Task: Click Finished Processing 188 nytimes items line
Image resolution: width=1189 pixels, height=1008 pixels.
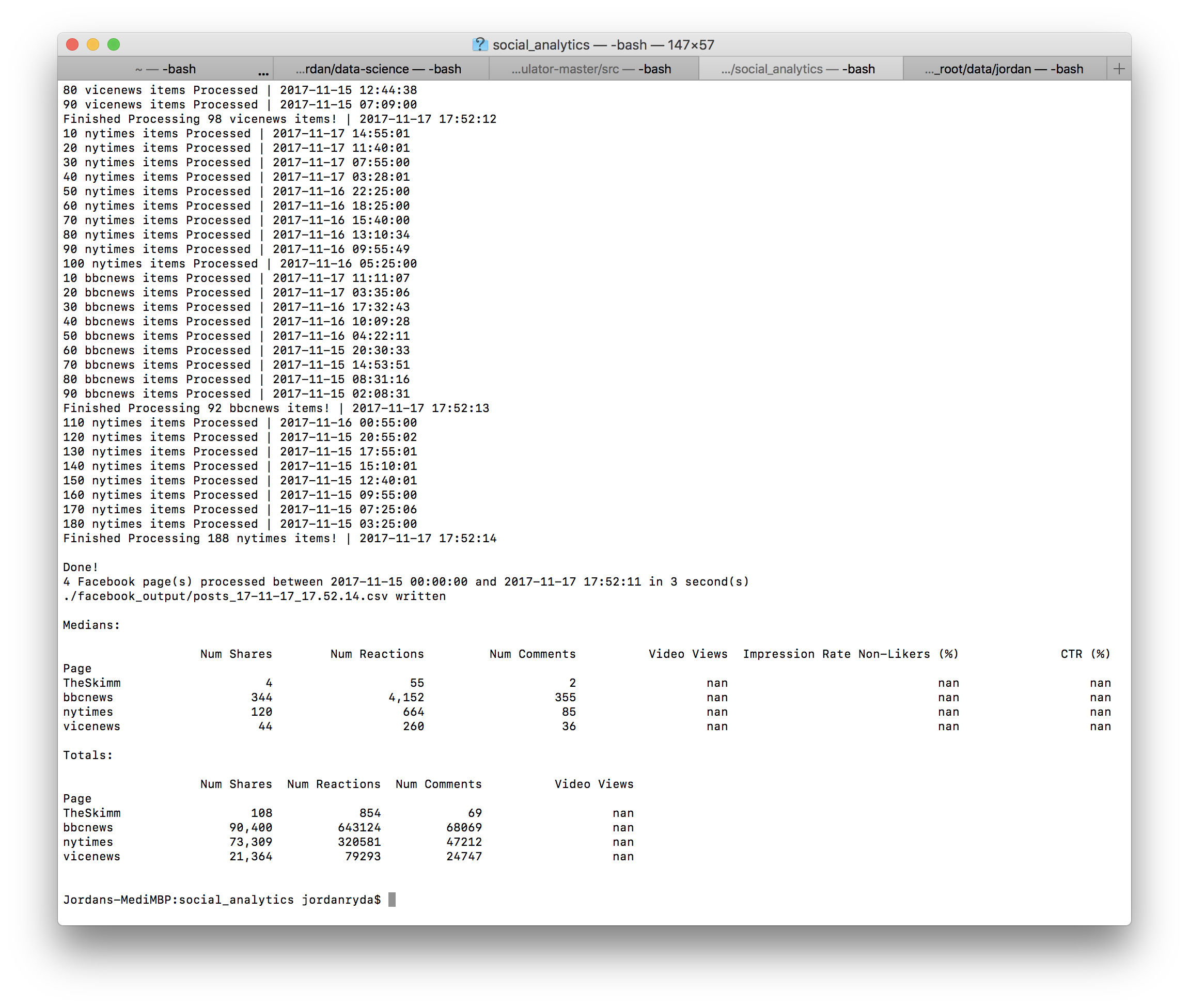Action: click(x=279, y=538)
